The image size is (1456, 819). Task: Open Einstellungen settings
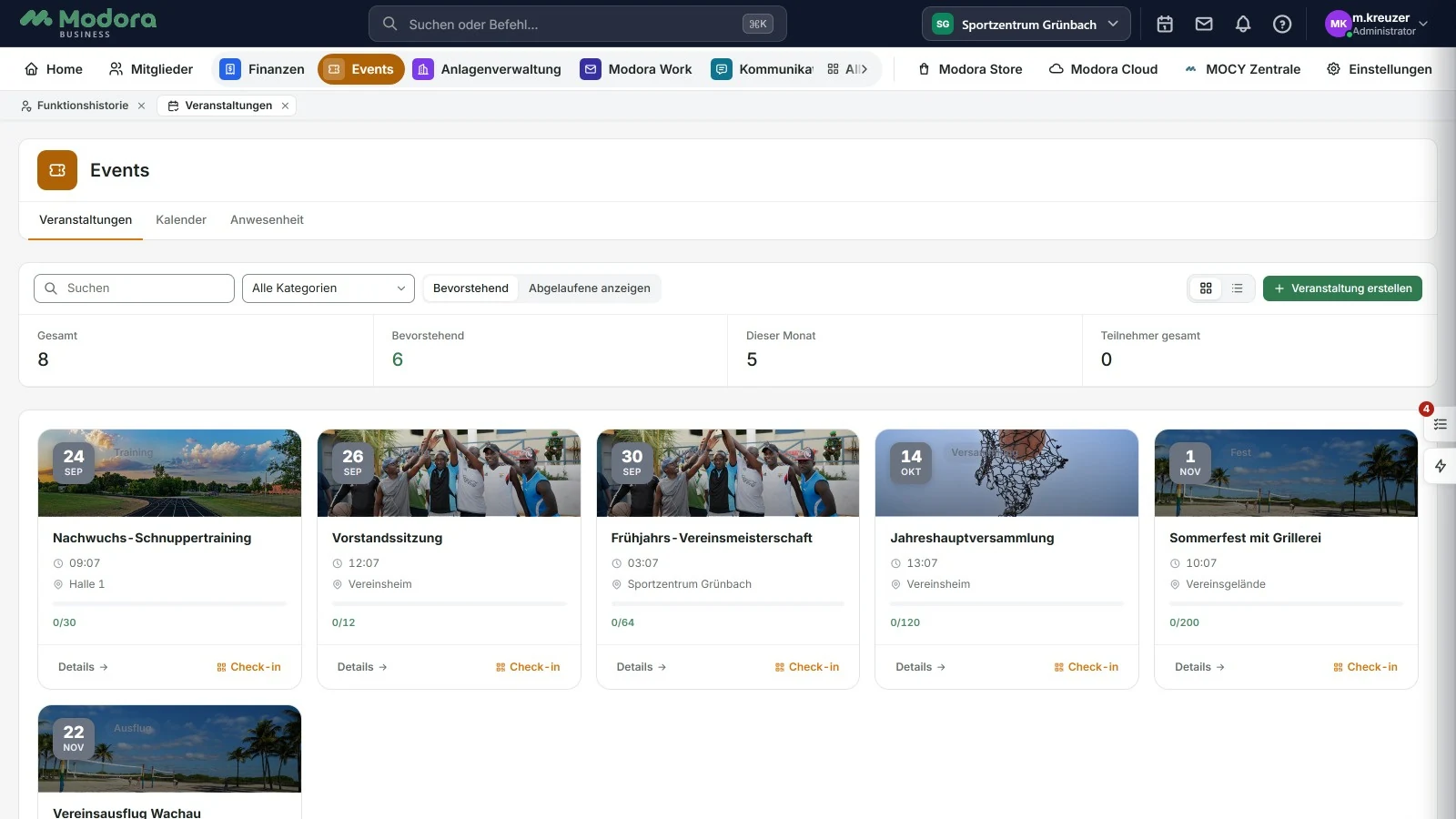click(x=1380, y=69)
